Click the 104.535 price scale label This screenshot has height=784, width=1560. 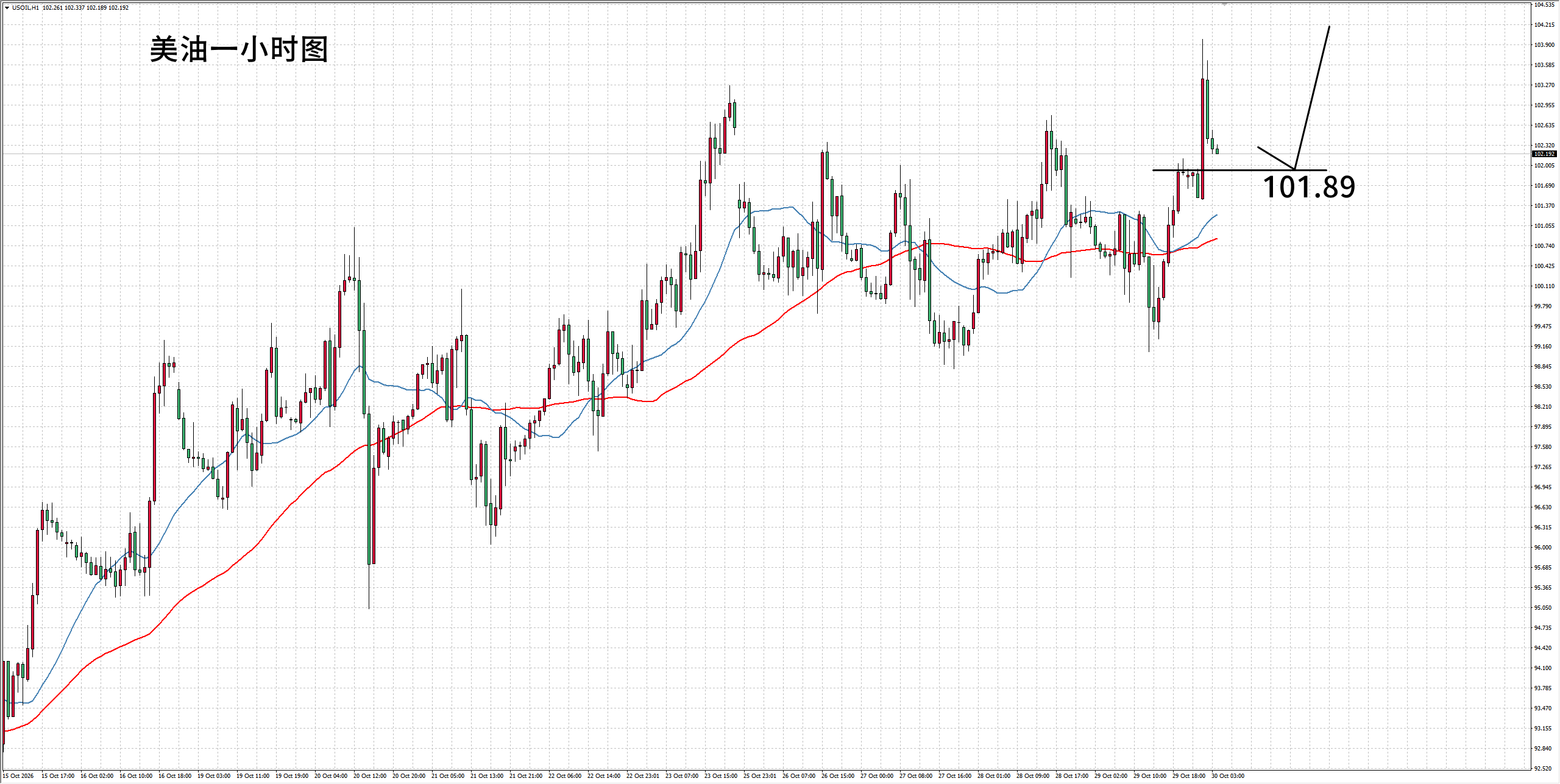pos(1544,5)
